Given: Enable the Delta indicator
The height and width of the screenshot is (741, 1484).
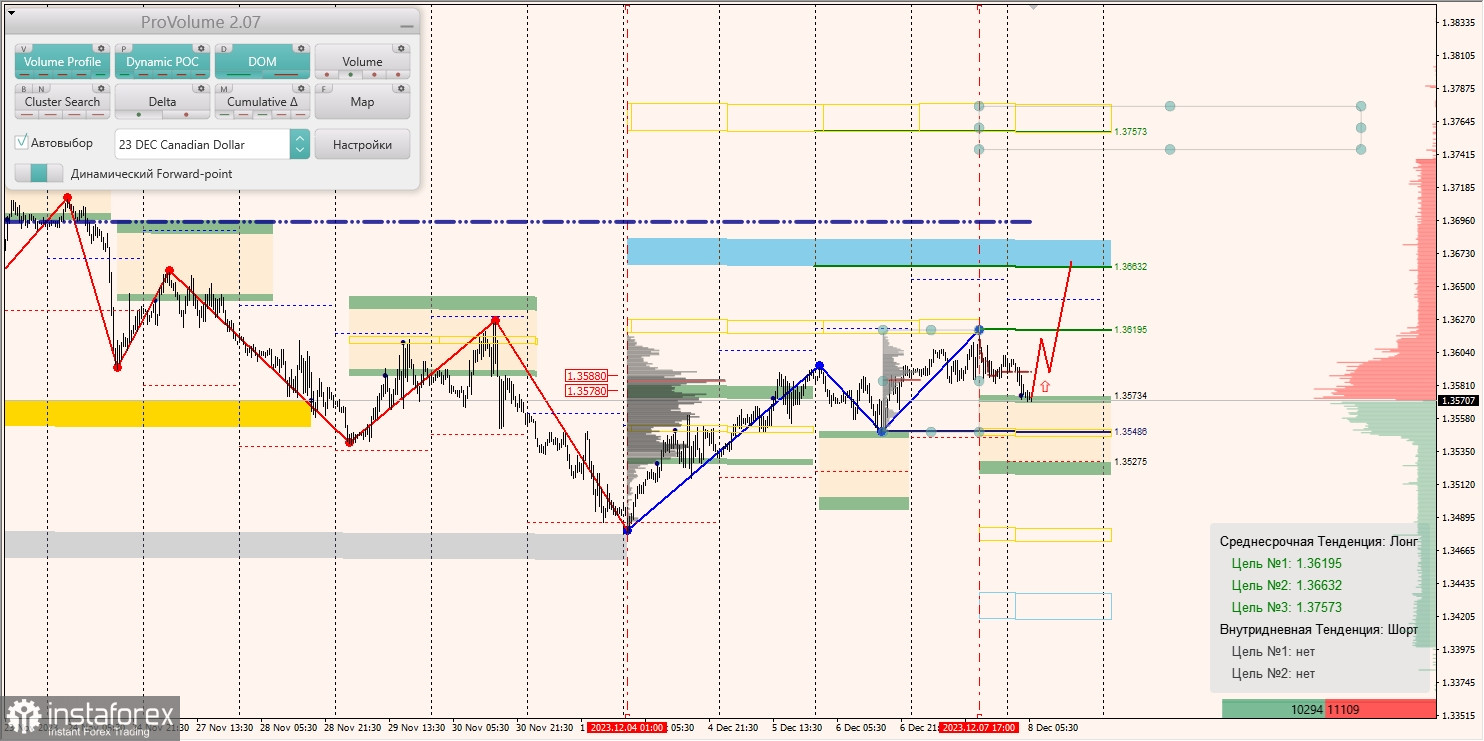Looking at the screenshot, I should coord(162,102).
